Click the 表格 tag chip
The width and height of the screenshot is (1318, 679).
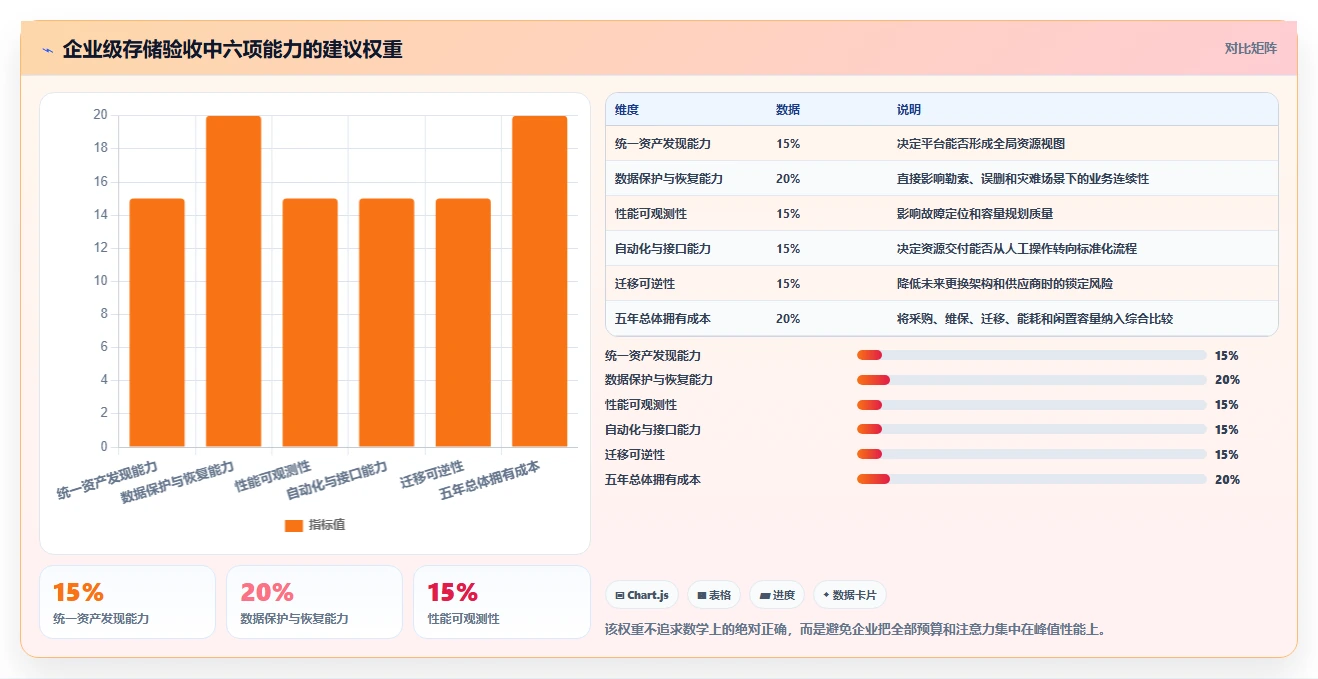(715, 595)
